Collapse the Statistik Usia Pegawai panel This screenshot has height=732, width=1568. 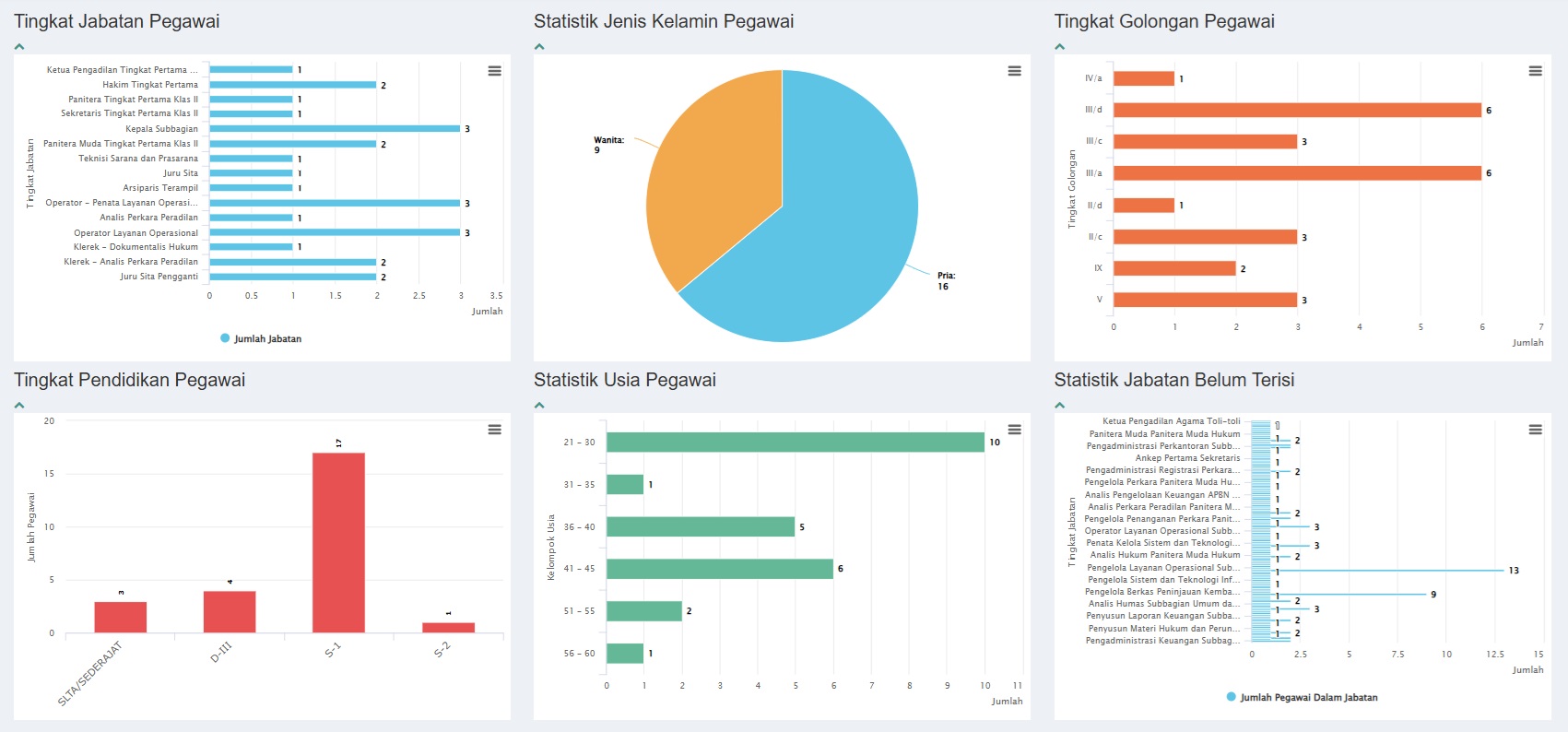coord(539,405)
